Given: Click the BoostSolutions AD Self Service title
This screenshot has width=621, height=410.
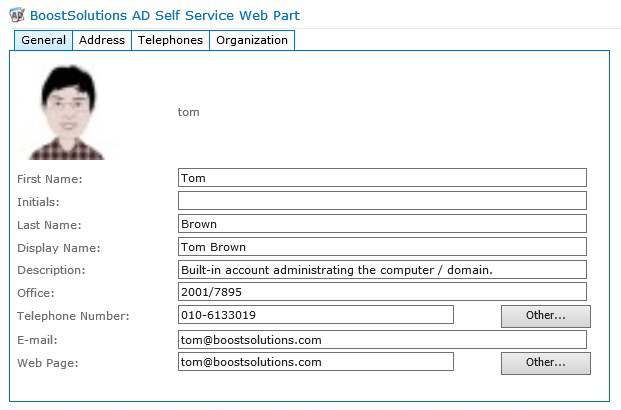Looking at the screenshot, I should [165, 15].
